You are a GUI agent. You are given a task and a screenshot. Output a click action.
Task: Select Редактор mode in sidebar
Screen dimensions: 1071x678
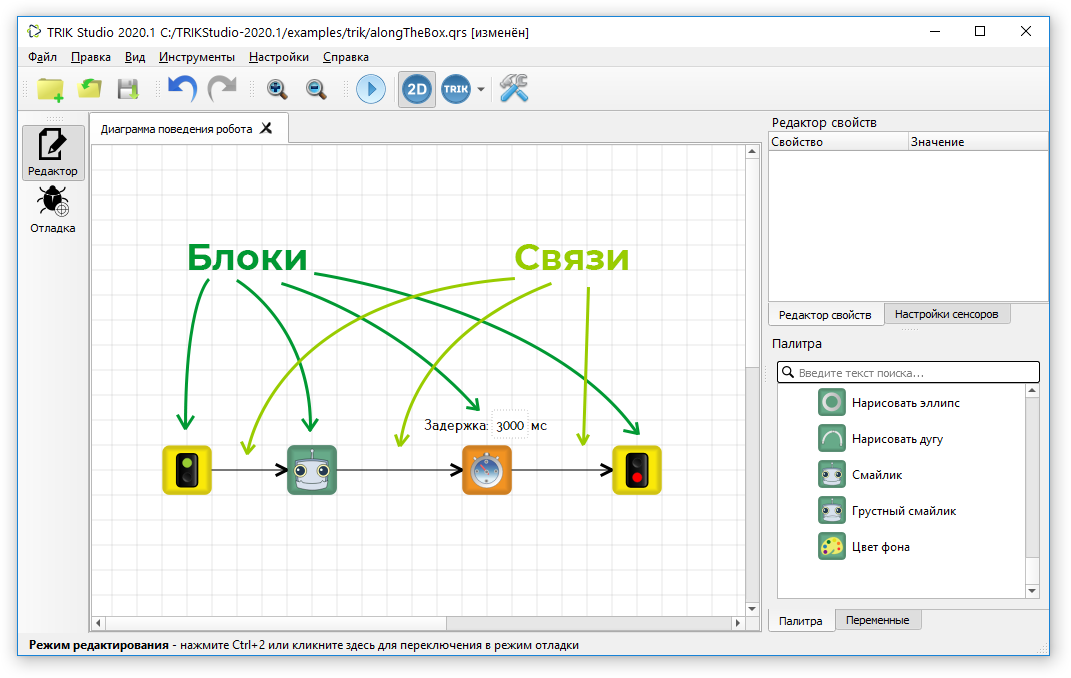[x=53, y=153]
